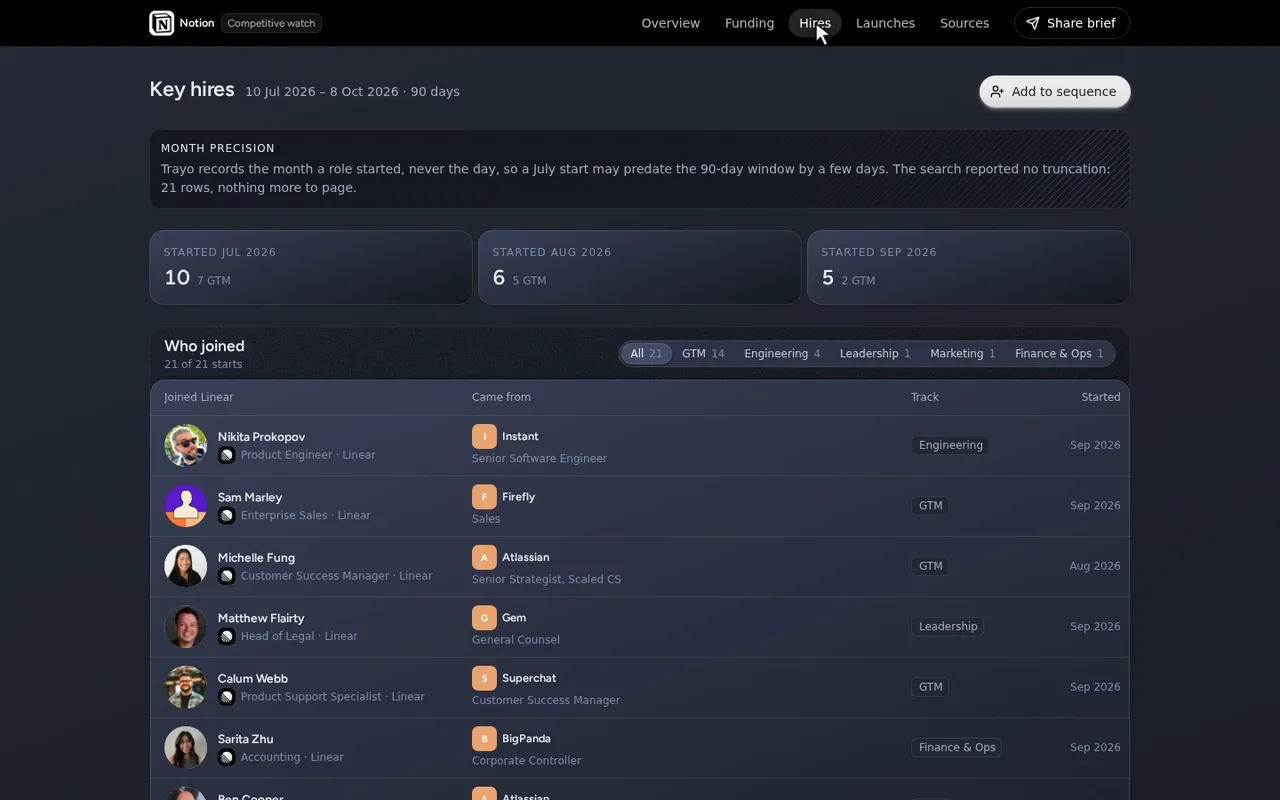This screenshot has width=1280, height=800.
Task: Click the Share brief paper-plane icon
Action: (x=1033, y=23)
